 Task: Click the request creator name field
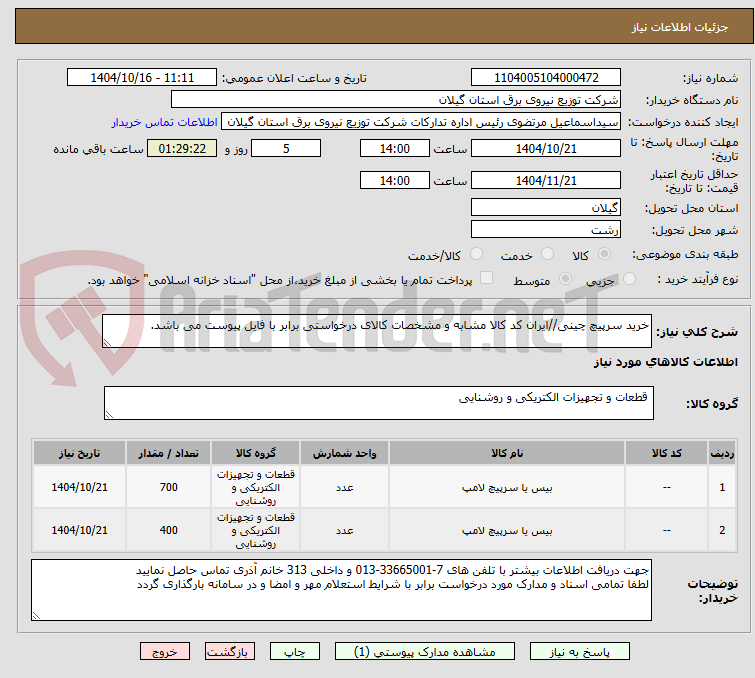[421, 122]
